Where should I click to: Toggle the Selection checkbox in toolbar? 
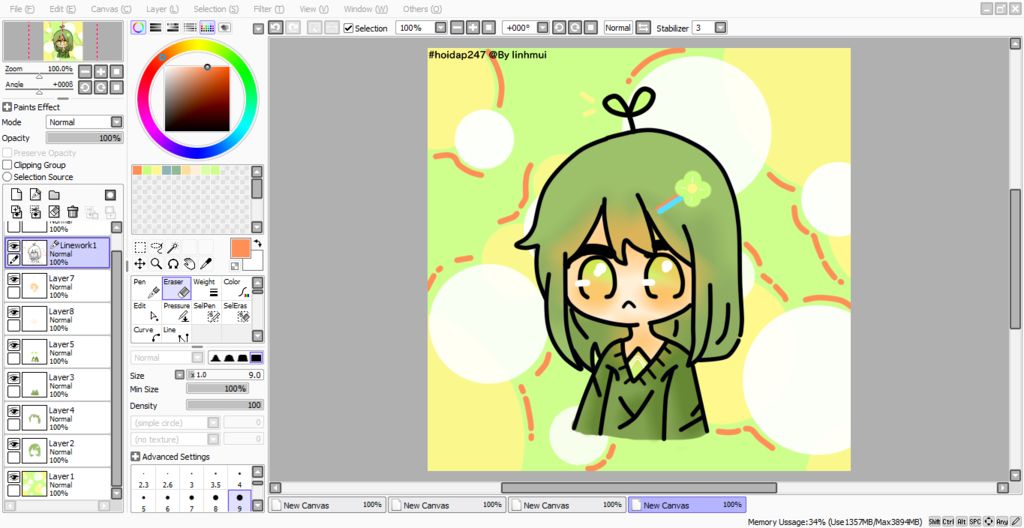click(348, 28)
